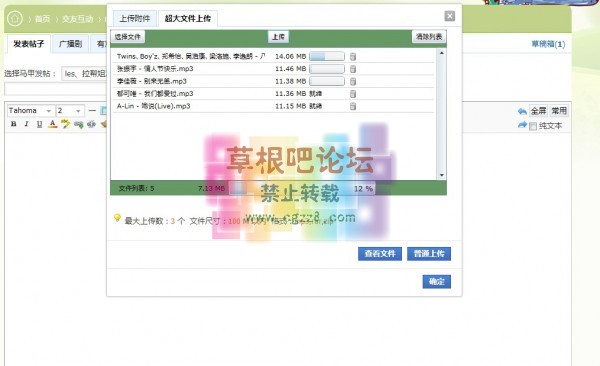Click the redo arrow icon
Image resolution: width=600 pixels, height=366 pixels.
click(522, 125)
